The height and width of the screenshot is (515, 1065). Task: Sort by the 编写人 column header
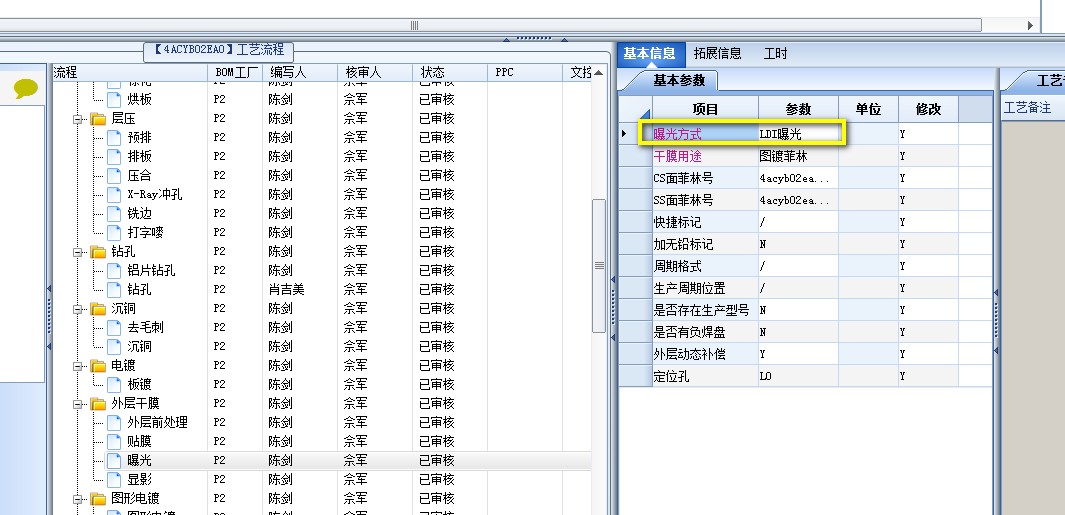(x=300, y=72)
